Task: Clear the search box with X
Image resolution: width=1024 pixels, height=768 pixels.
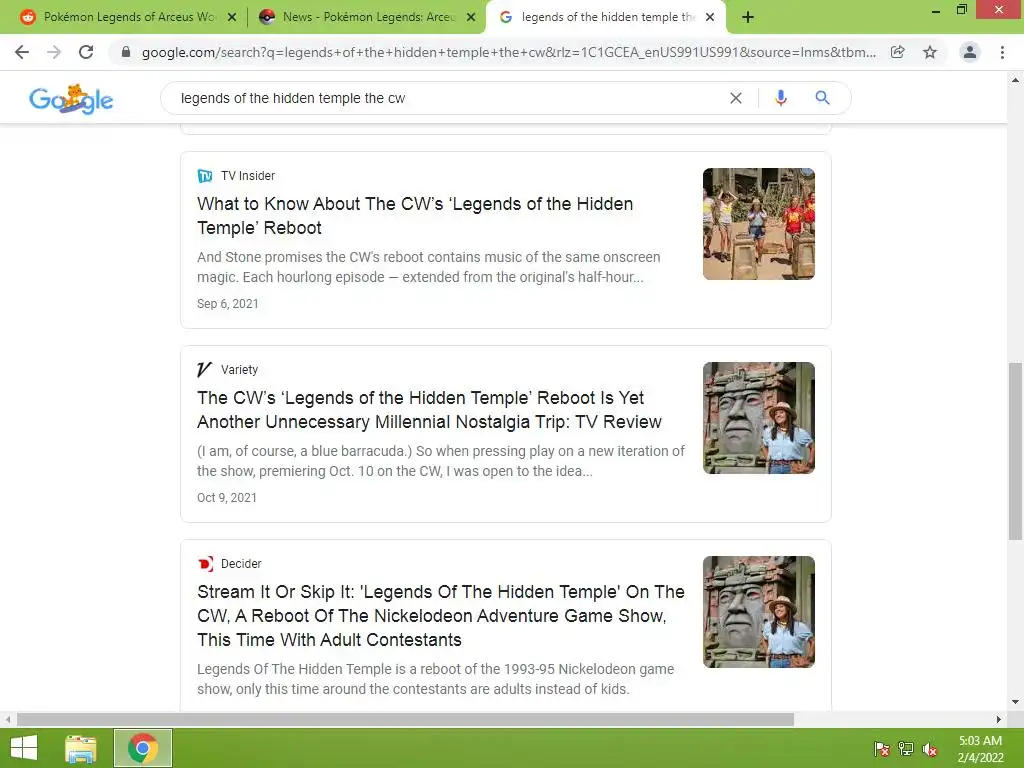Action: click(x=736, y=98)
